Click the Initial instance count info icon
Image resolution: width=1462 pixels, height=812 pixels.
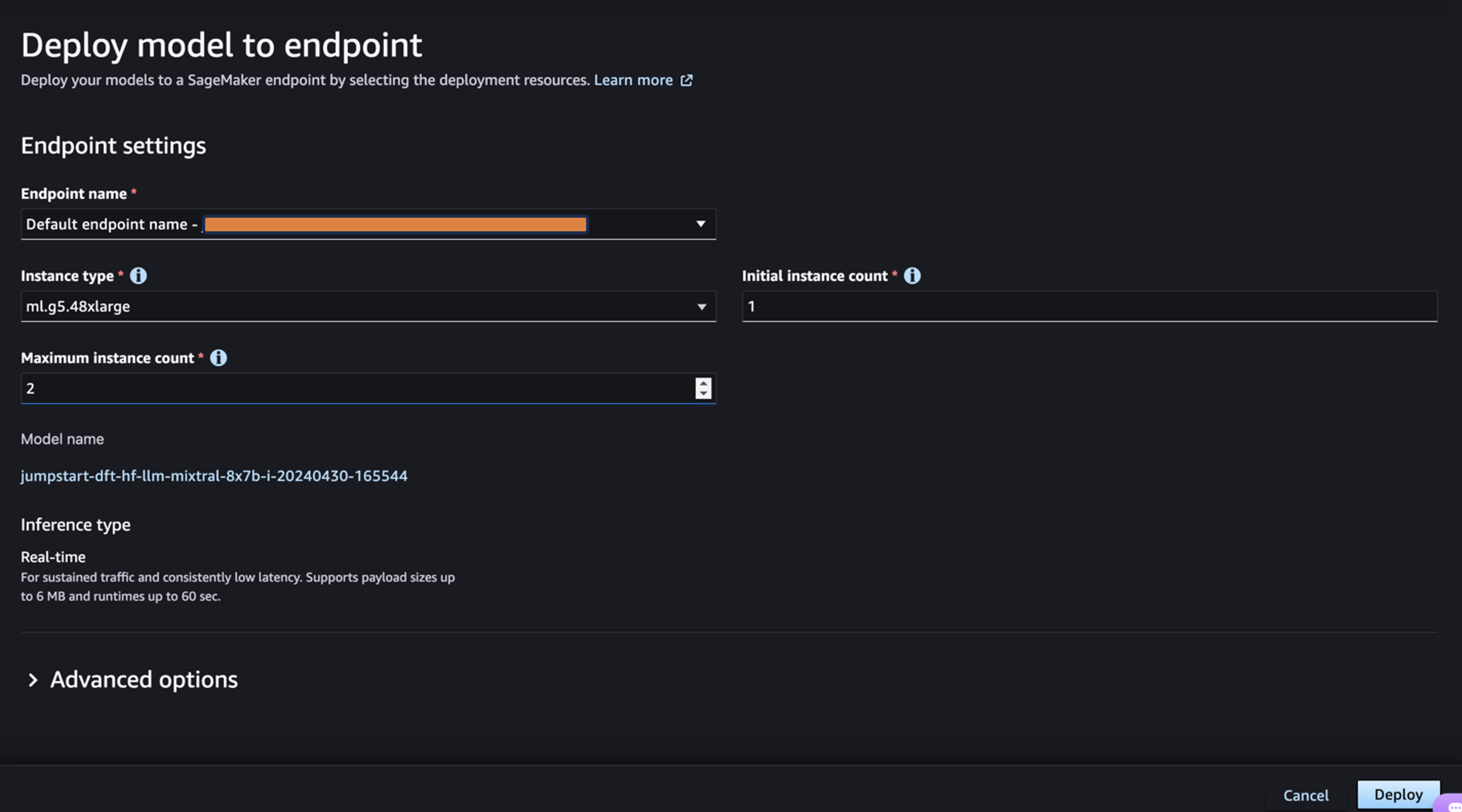(912, 276)
